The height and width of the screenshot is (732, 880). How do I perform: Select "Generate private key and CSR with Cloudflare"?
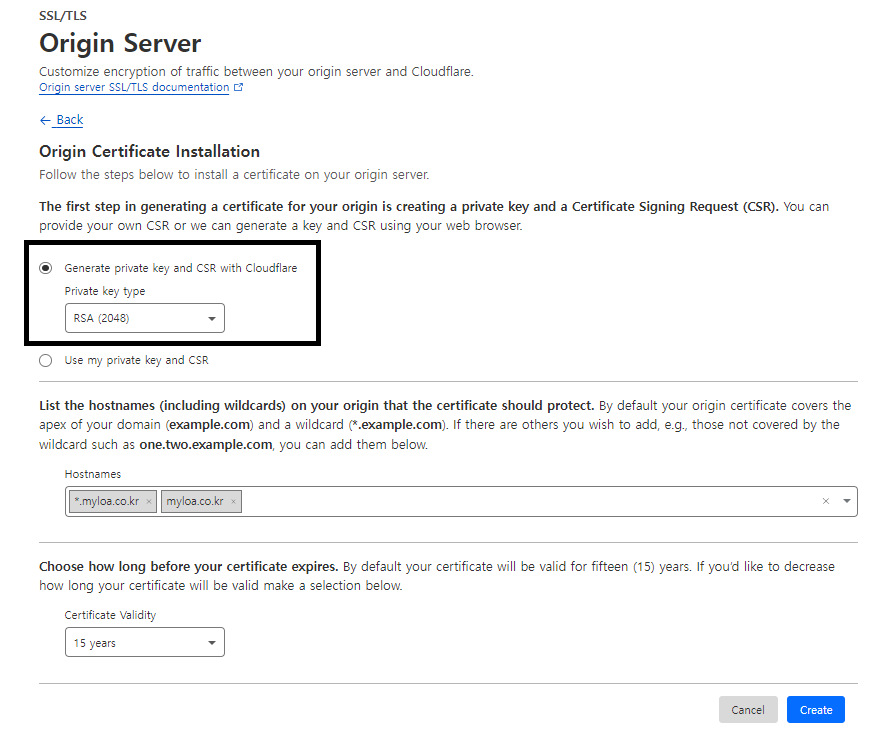pyautogui.click(x=45, y=267)
